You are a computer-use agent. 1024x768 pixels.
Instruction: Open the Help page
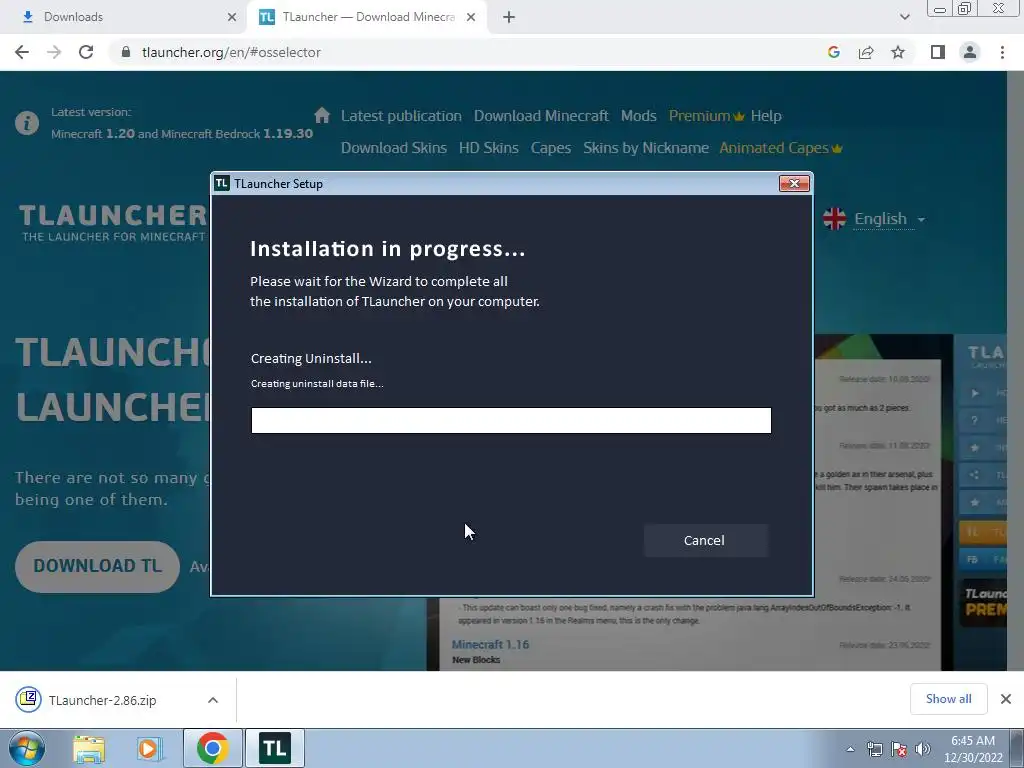[x=766, y=116]
